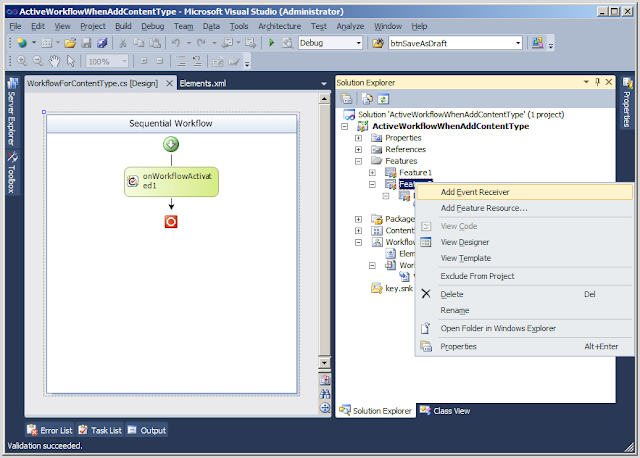Open the Build menu
This screenshot has height=458, width=640.
click(123, 26)
